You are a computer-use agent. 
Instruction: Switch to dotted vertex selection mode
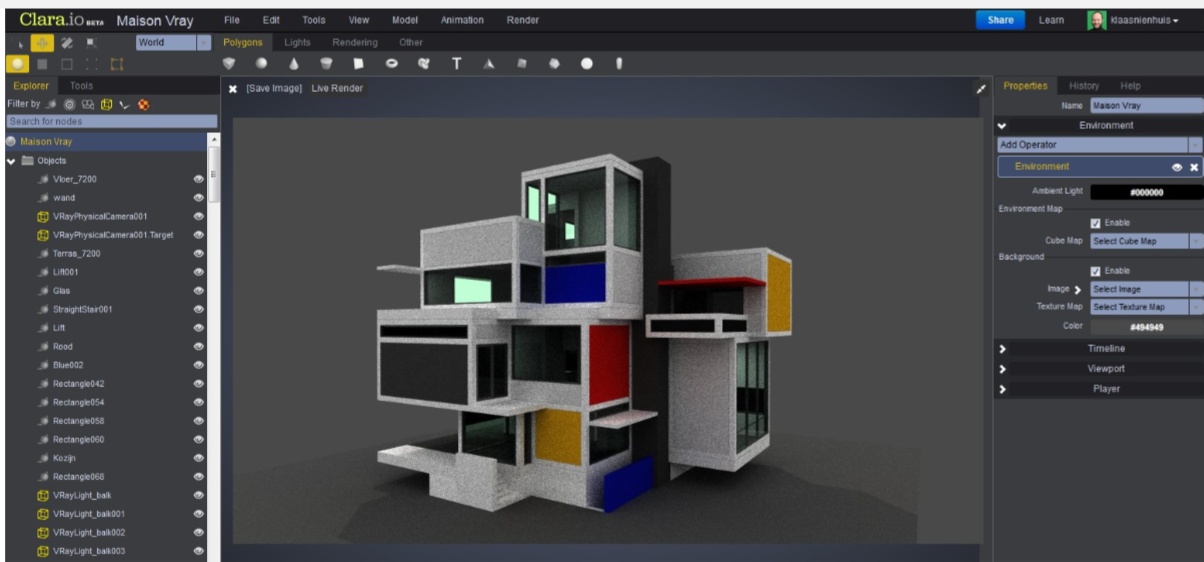[91, 64]
